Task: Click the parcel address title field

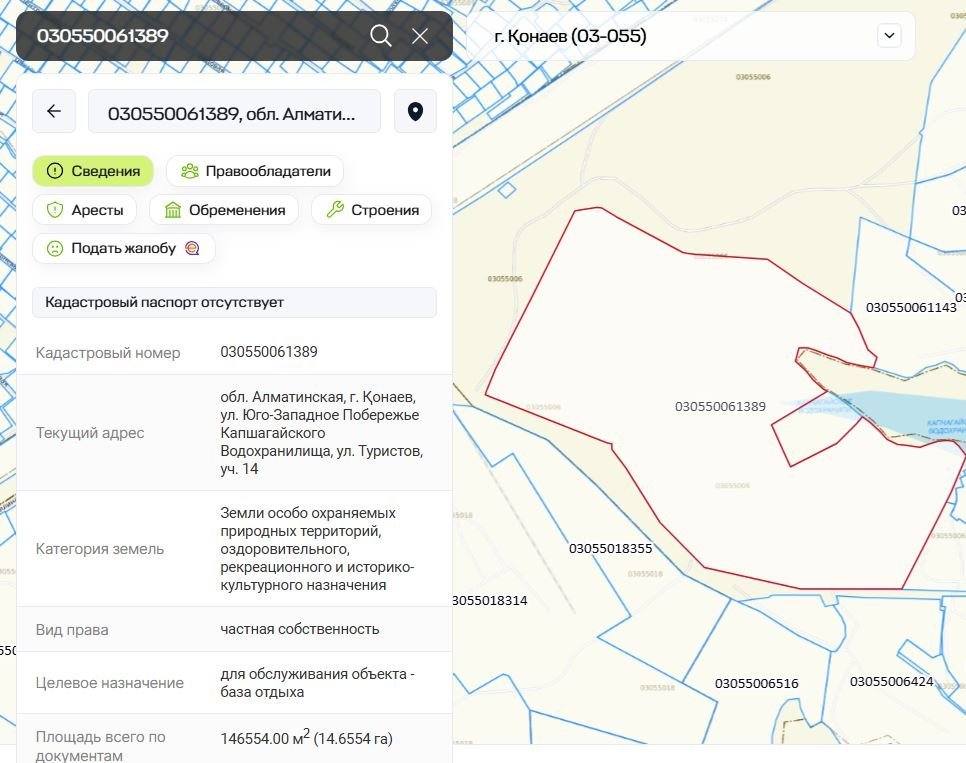Action: coord(234,112)
